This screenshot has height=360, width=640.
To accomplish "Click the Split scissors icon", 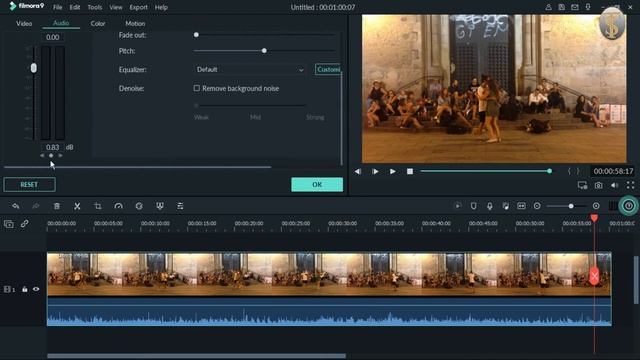I will [x=77, y=206].
